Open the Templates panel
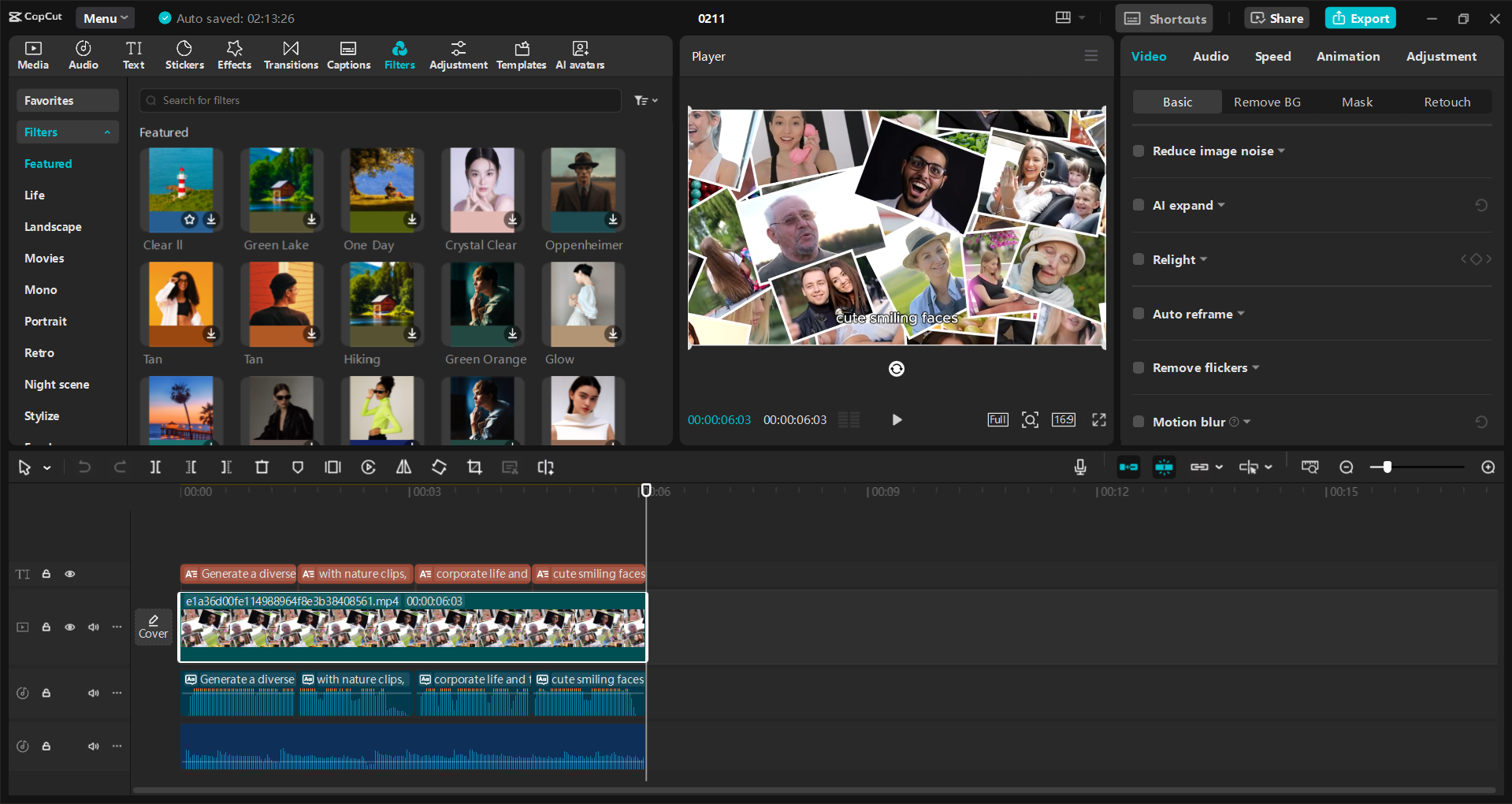The image size is (1512, 804). 521,54
